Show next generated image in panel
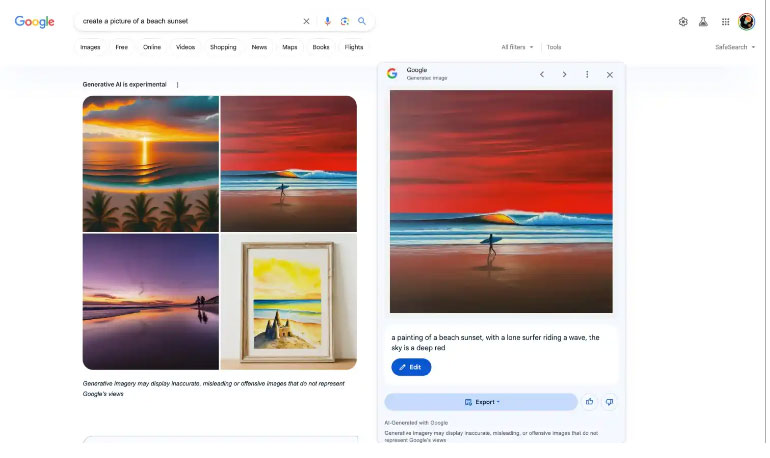Viewport: 770px width, 458px height. pos(564,74)
